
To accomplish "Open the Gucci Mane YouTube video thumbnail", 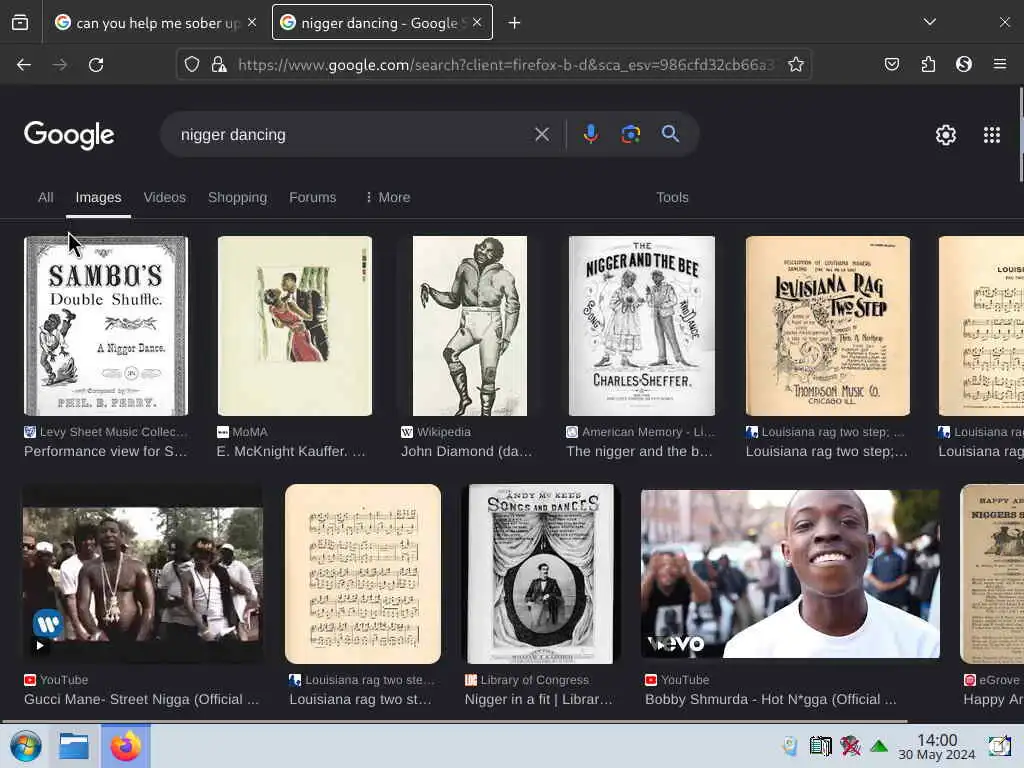I will [x=143, y=574].
